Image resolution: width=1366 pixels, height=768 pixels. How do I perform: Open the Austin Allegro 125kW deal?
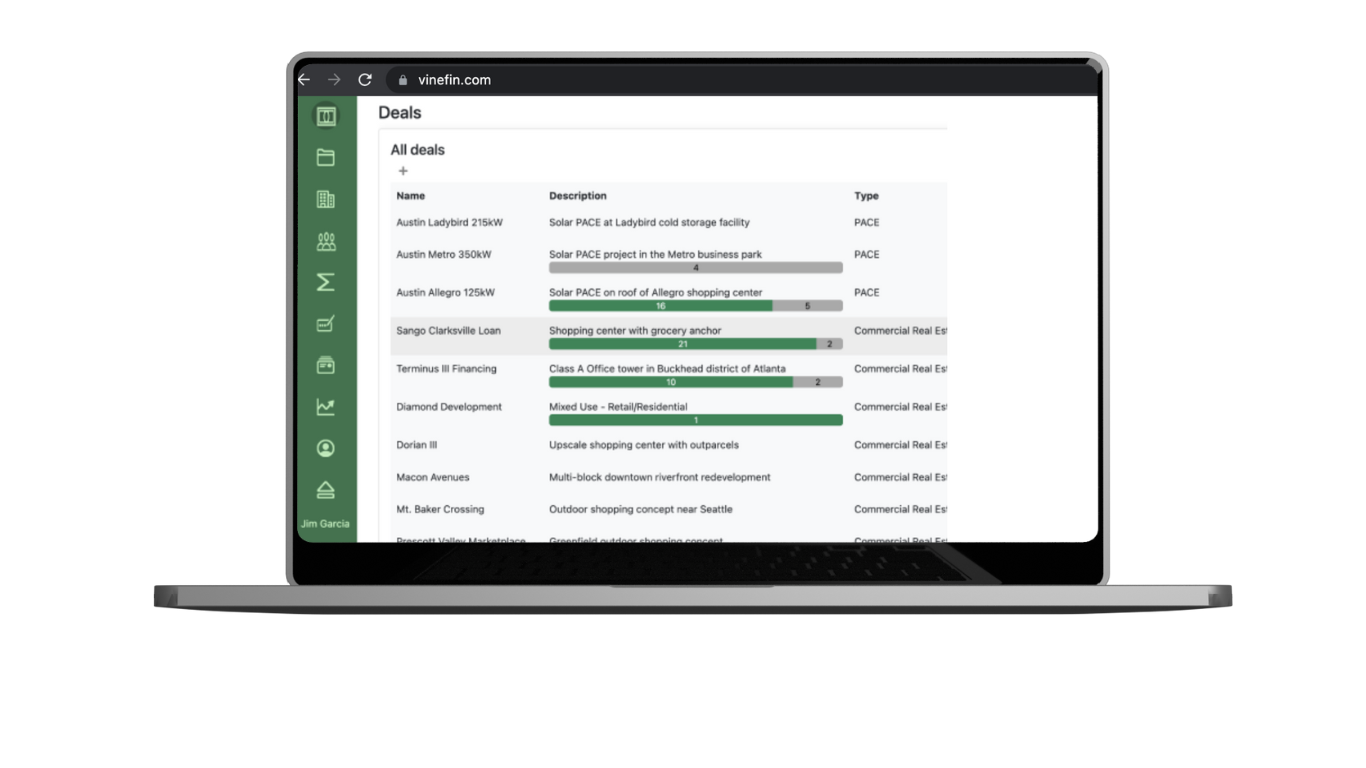(446, 293)
